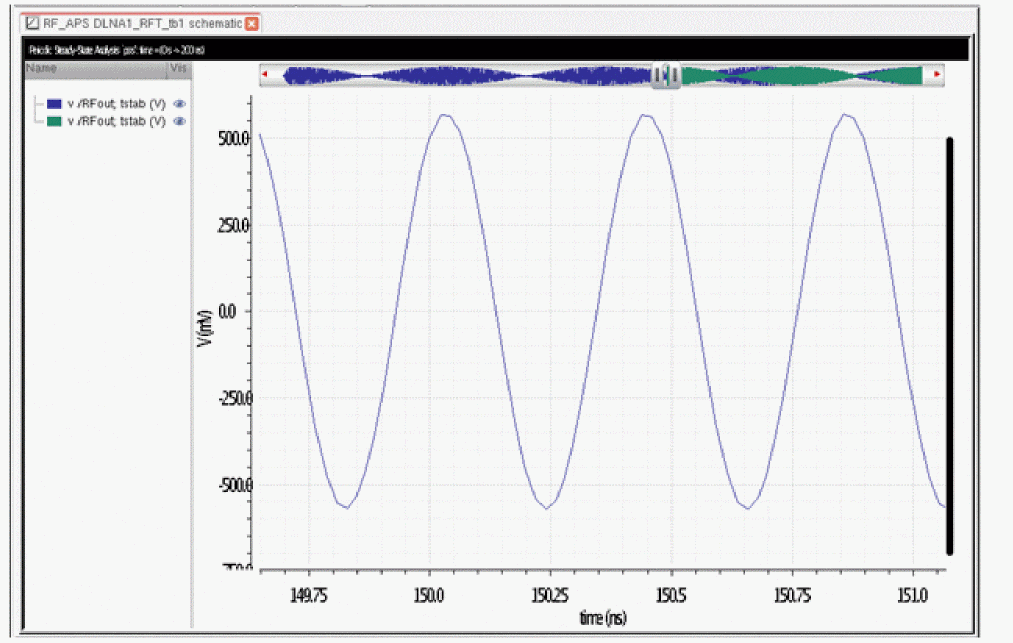Screen dimensions: 1013x643
Task: Close the RF_APS DLNA1_RFT_tb1 schematic tab
Action: pos(252,23)
